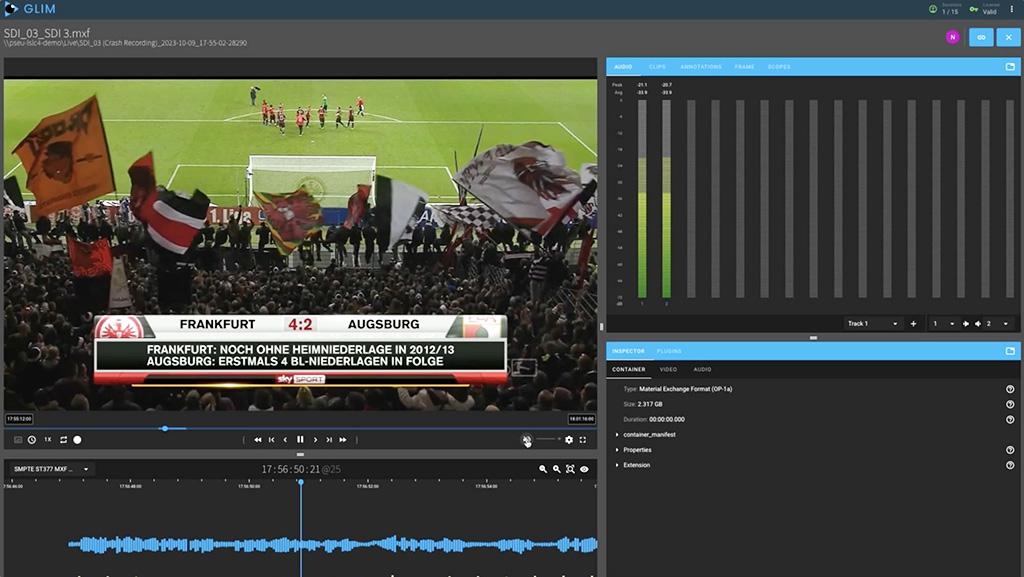Mute the player volume
Viewport: 1024px width, 577px height.
pyautogui.click(x=526, y=440)
